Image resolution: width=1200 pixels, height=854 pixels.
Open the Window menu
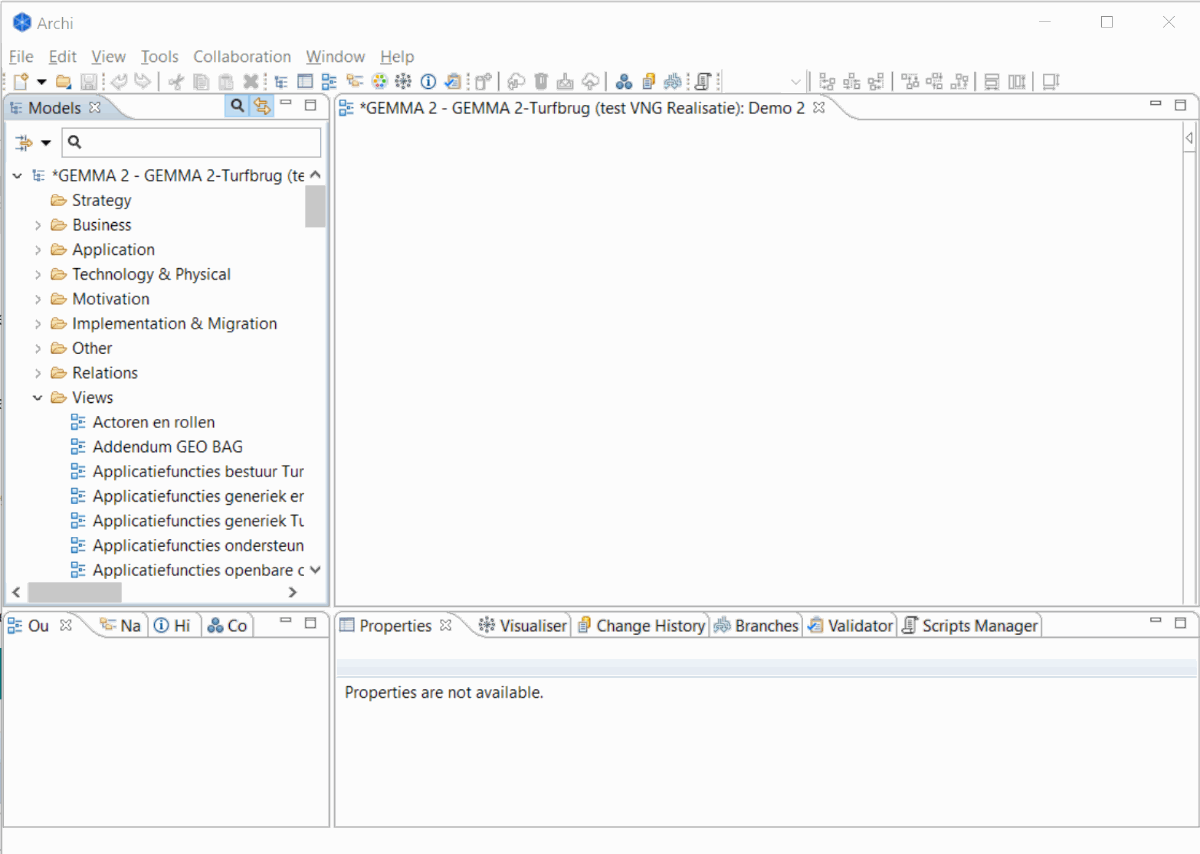tap(335, 57)
